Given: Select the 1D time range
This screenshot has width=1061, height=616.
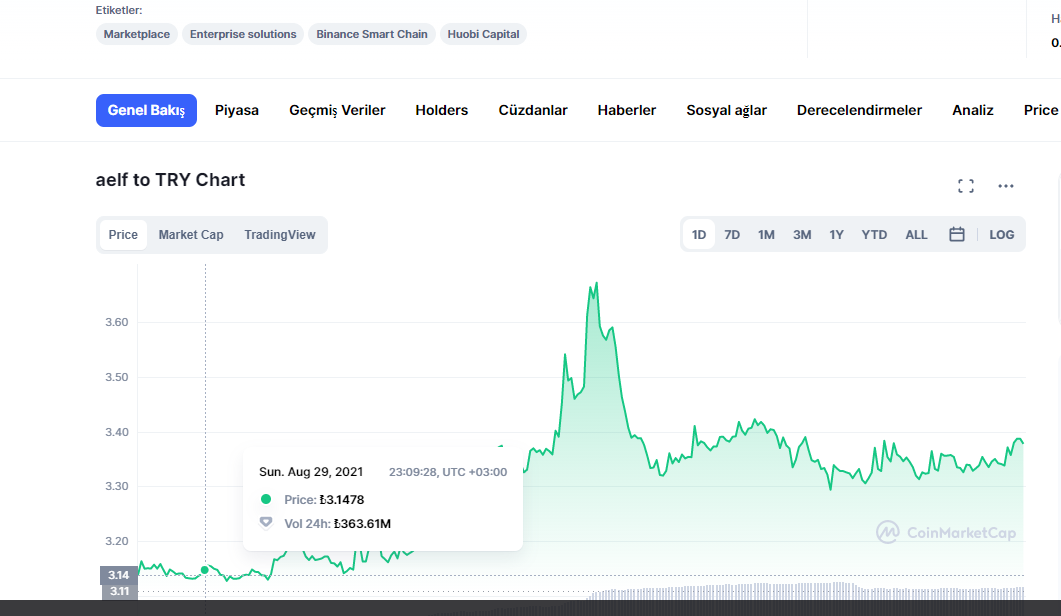Looking at the screenshot, I should click(x=699, y=235).
